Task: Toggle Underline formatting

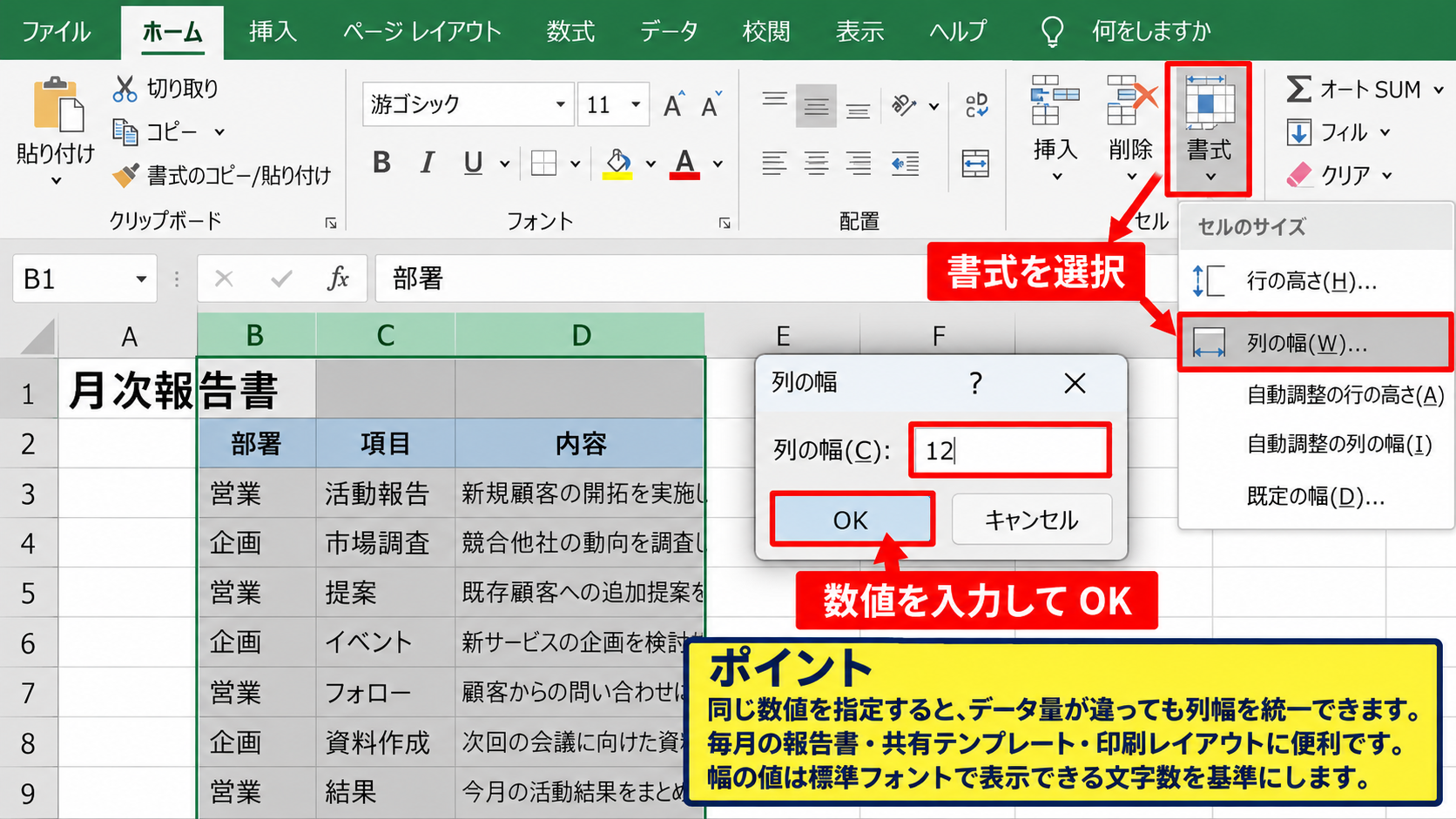Action: pos(473,163)
